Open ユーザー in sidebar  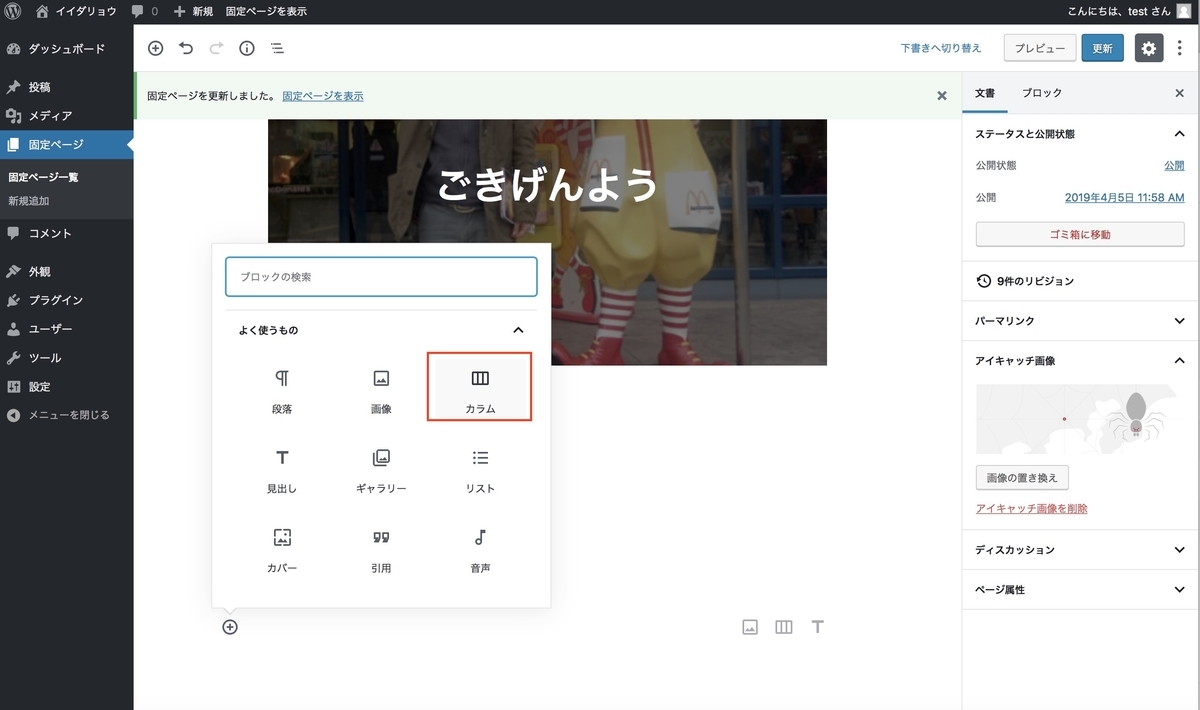66,329
